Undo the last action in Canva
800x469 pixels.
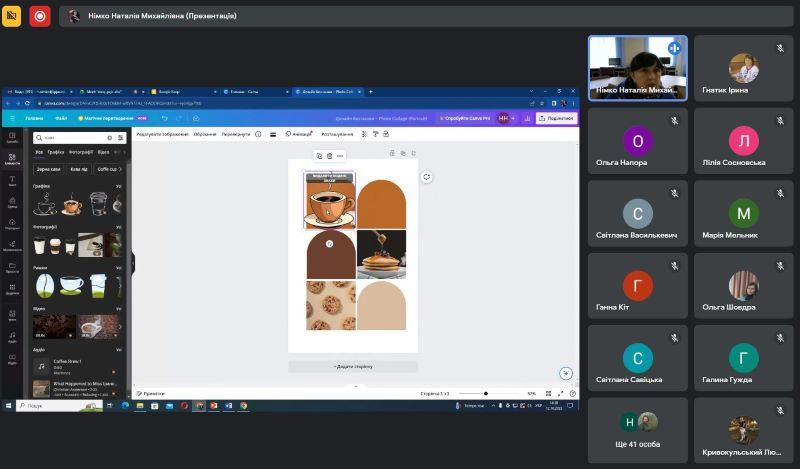[x=164, y=118]
